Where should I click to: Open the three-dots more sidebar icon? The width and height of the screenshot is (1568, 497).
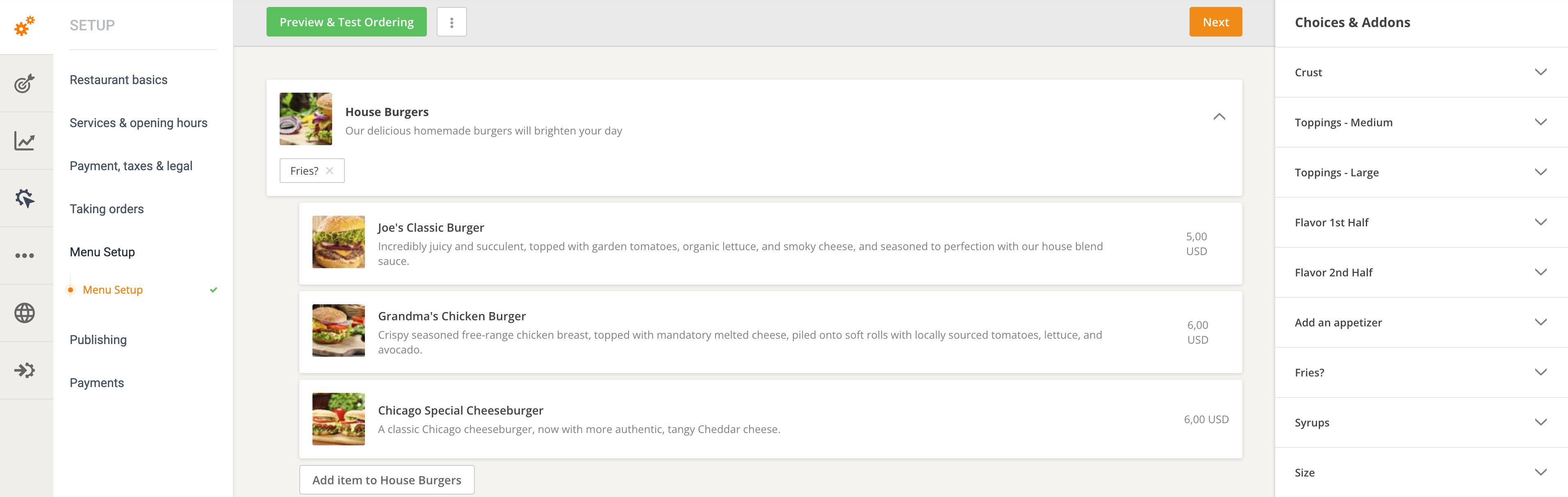point(25,255)
